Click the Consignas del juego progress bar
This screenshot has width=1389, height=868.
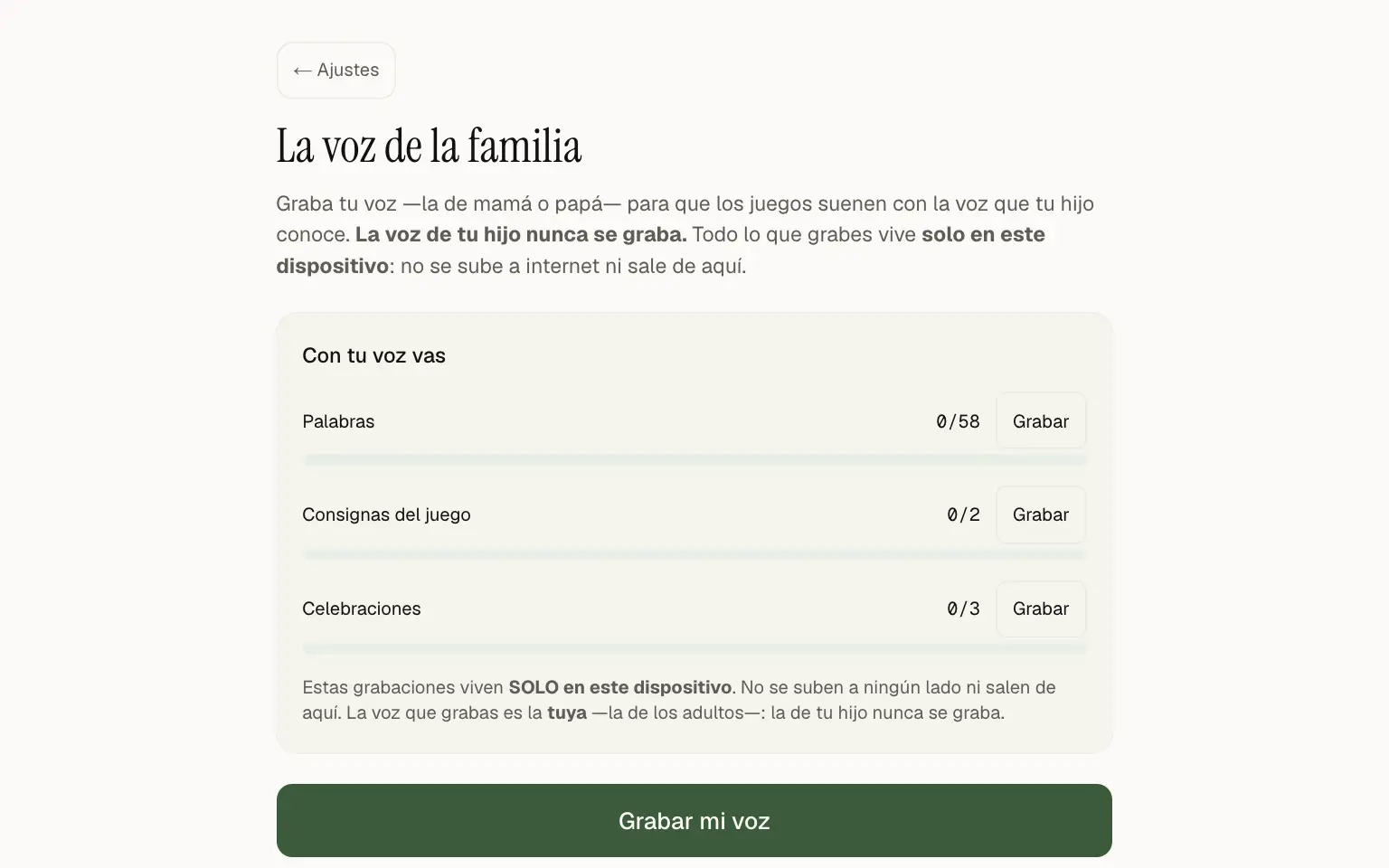point(694,554)
